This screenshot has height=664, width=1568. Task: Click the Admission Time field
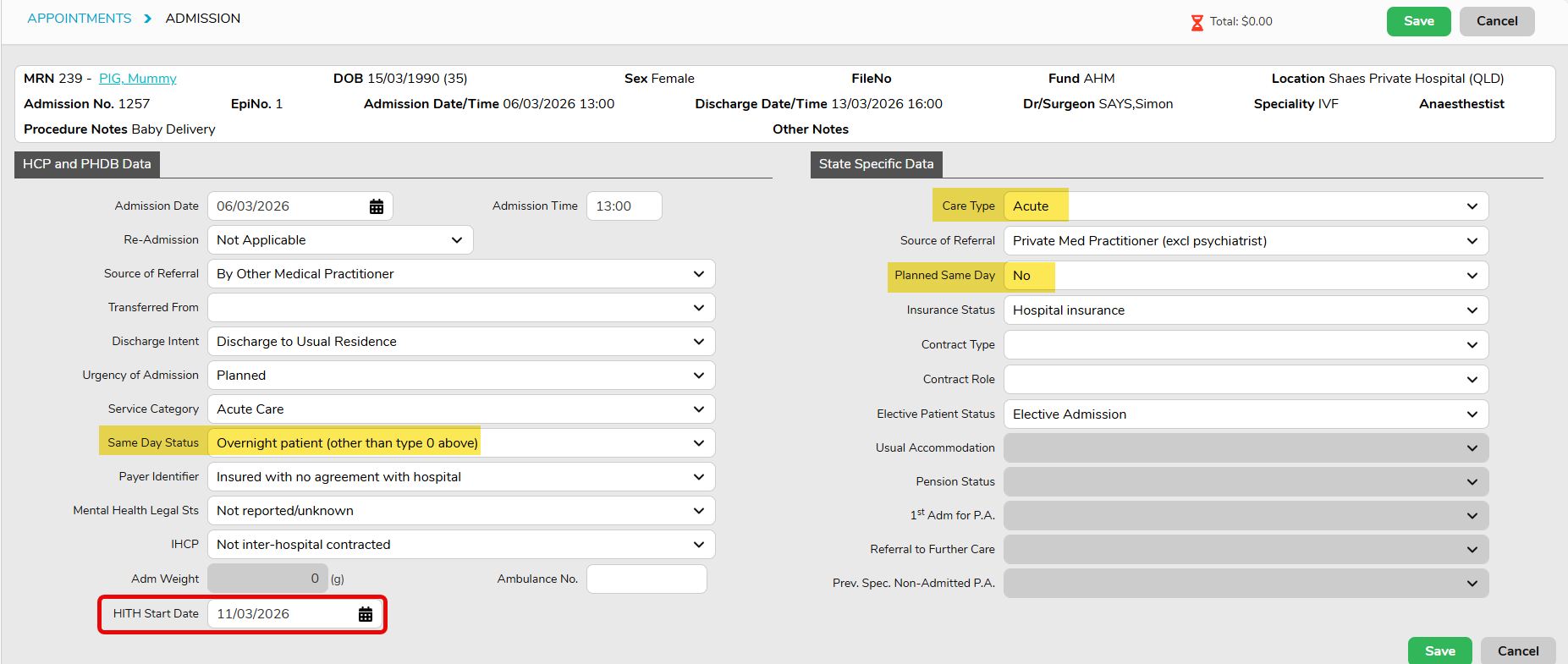coord(624,206)
